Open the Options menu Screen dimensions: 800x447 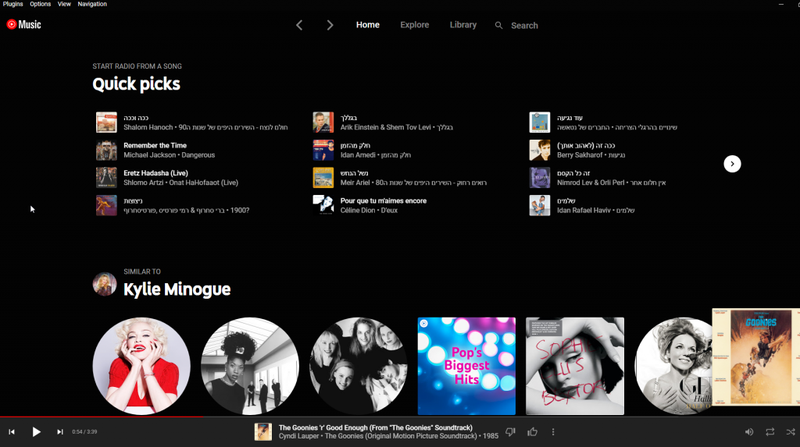(x=40, y=4)
